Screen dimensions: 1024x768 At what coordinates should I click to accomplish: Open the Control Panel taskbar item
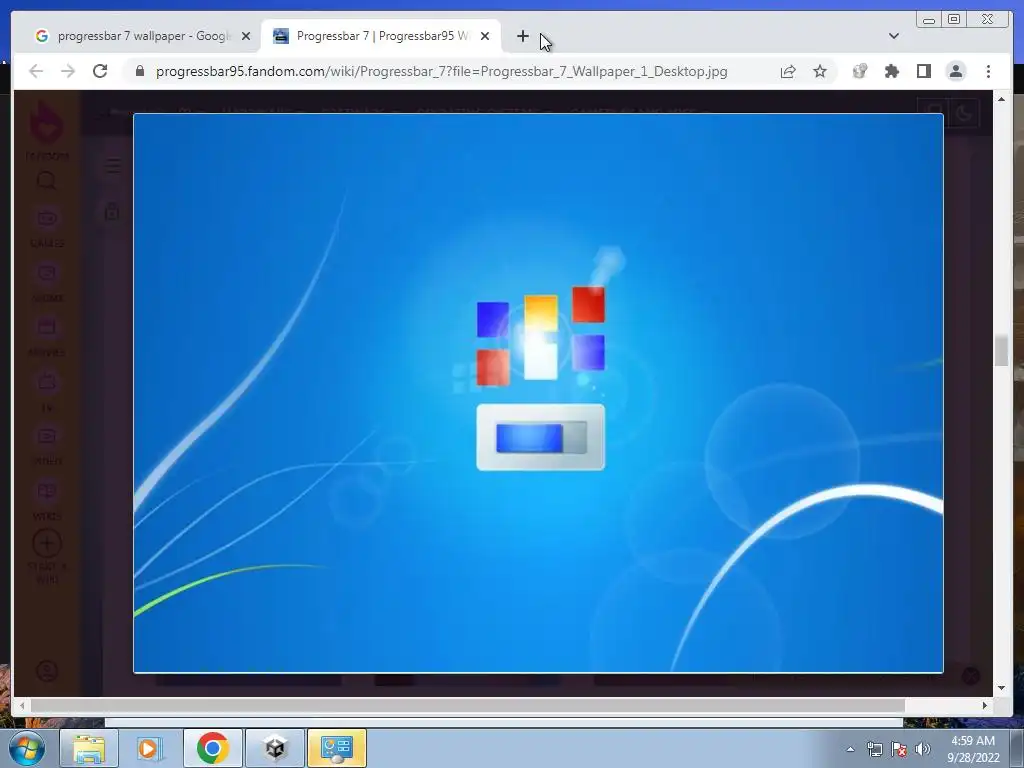click(337, 748)
